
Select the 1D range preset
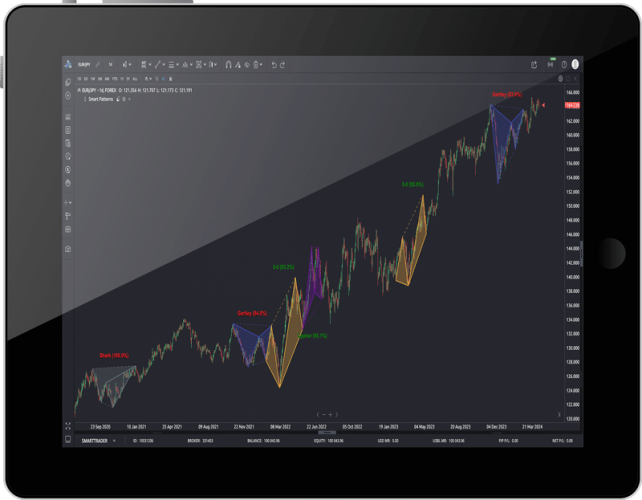pos(79,79)
